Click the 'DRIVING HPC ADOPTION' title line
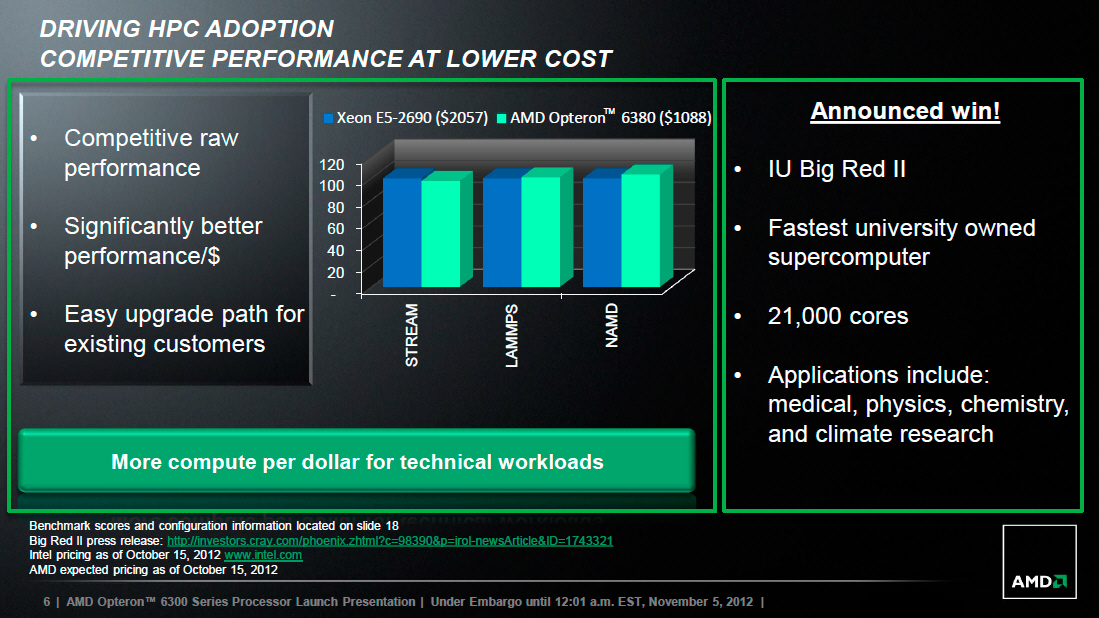This screenshot has width=1099, height=618. [x=186, y=29]
